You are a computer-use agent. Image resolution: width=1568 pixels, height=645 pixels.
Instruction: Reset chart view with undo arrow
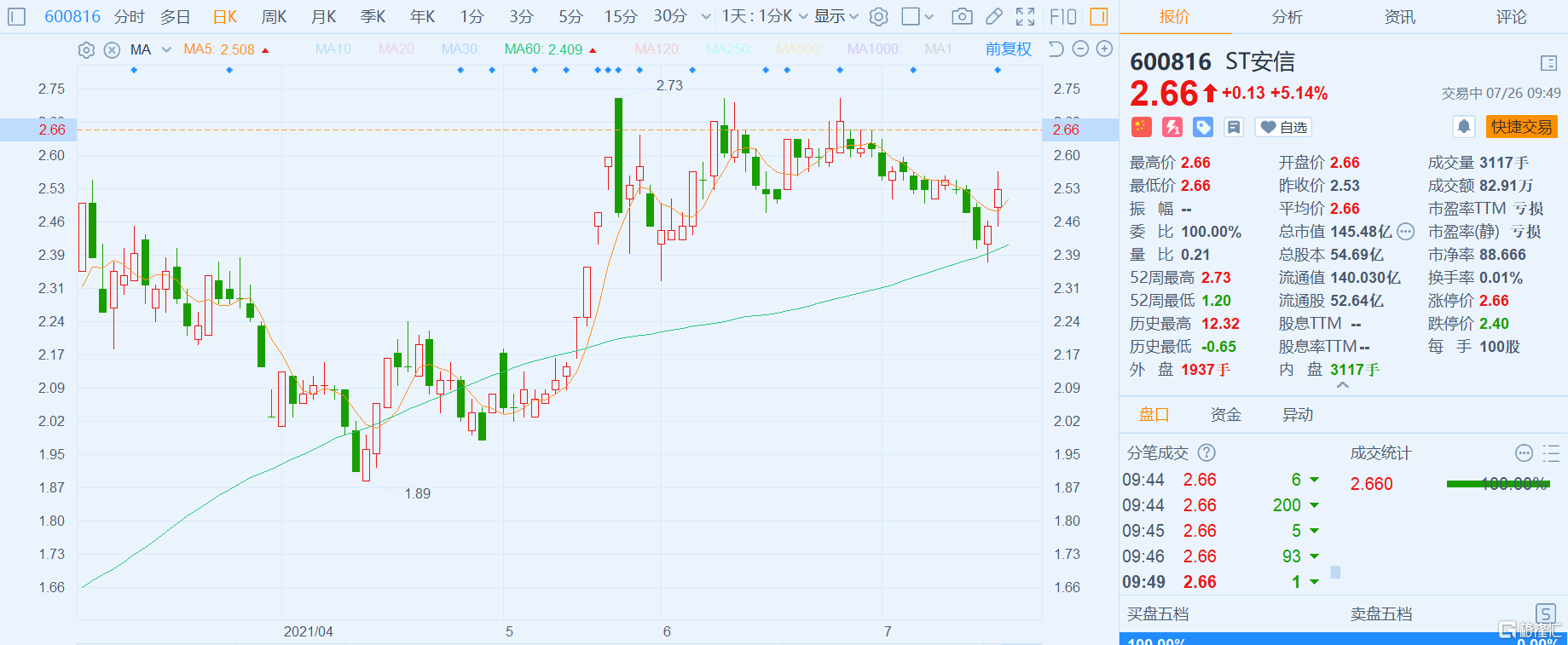point(1056,49)
